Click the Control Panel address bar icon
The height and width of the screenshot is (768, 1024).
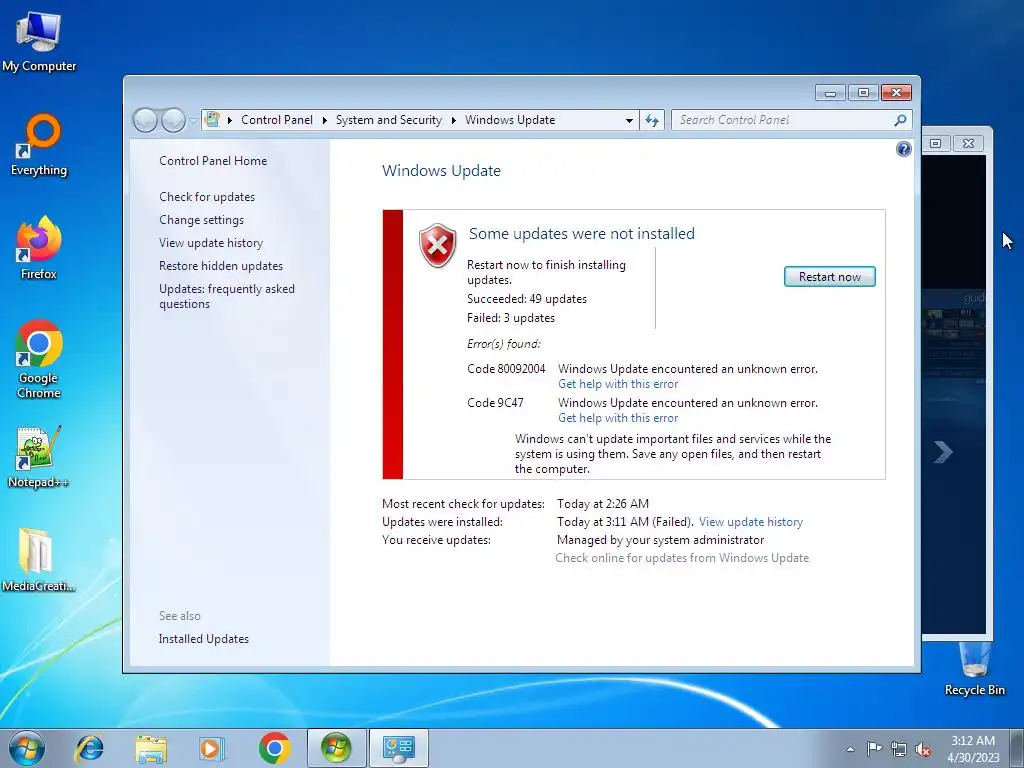212,120
